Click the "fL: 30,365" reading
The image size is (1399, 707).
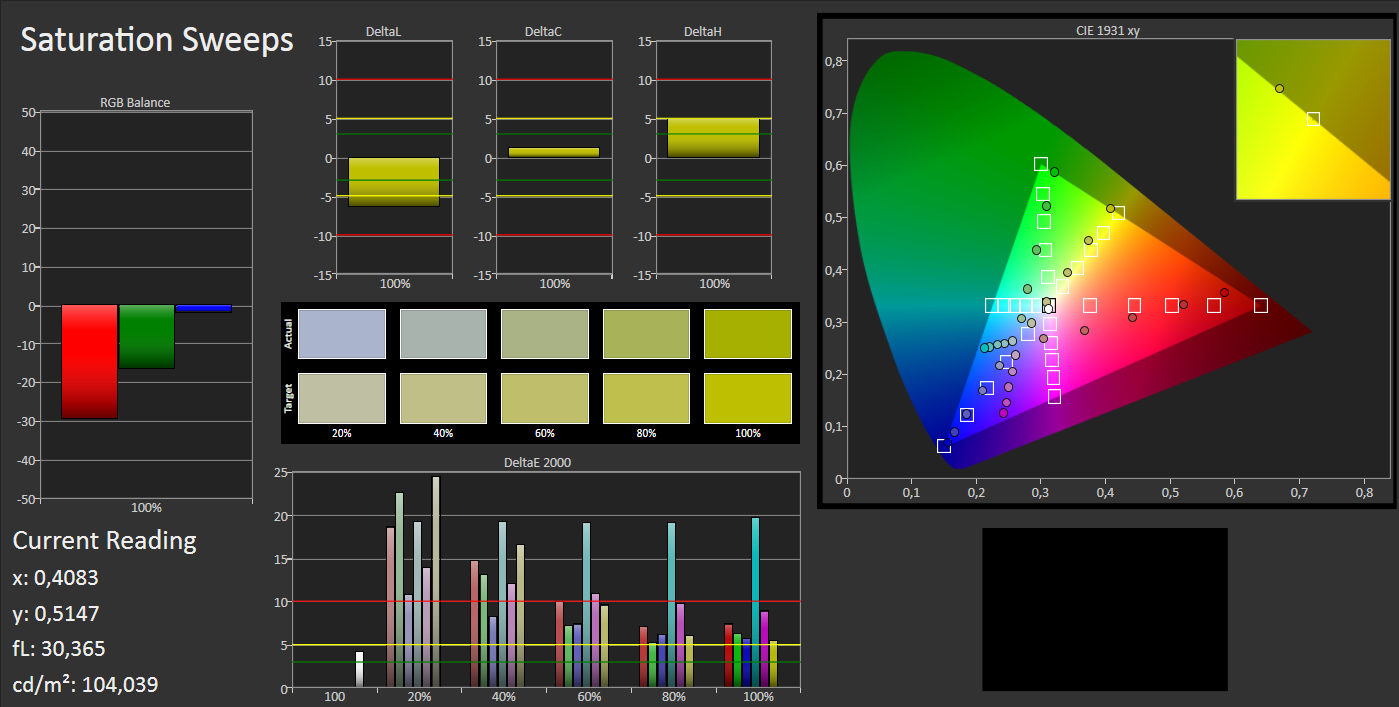59,649
